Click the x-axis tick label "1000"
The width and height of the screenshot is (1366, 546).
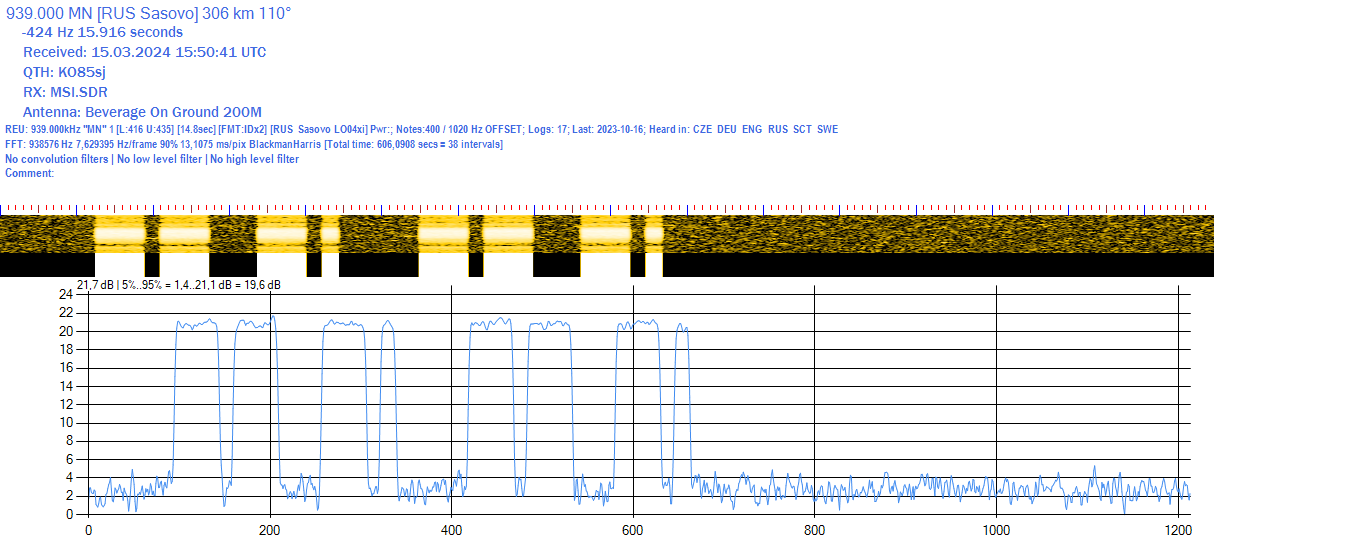click(x=997, y=531)
